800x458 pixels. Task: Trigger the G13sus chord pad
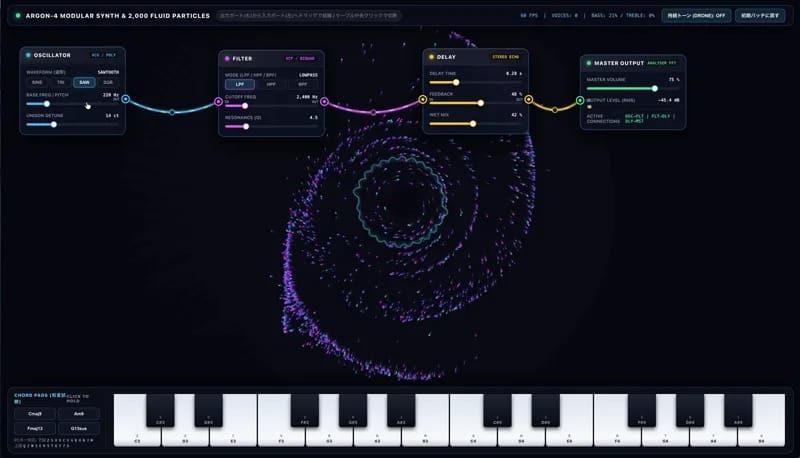coord(79,428)
